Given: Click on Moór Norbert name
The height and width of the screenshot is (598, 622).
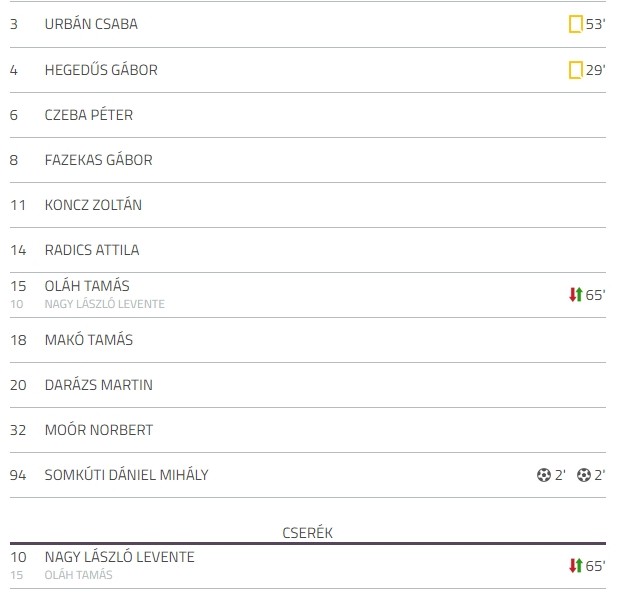Looking at the screenshot, I should coord(99,430).
